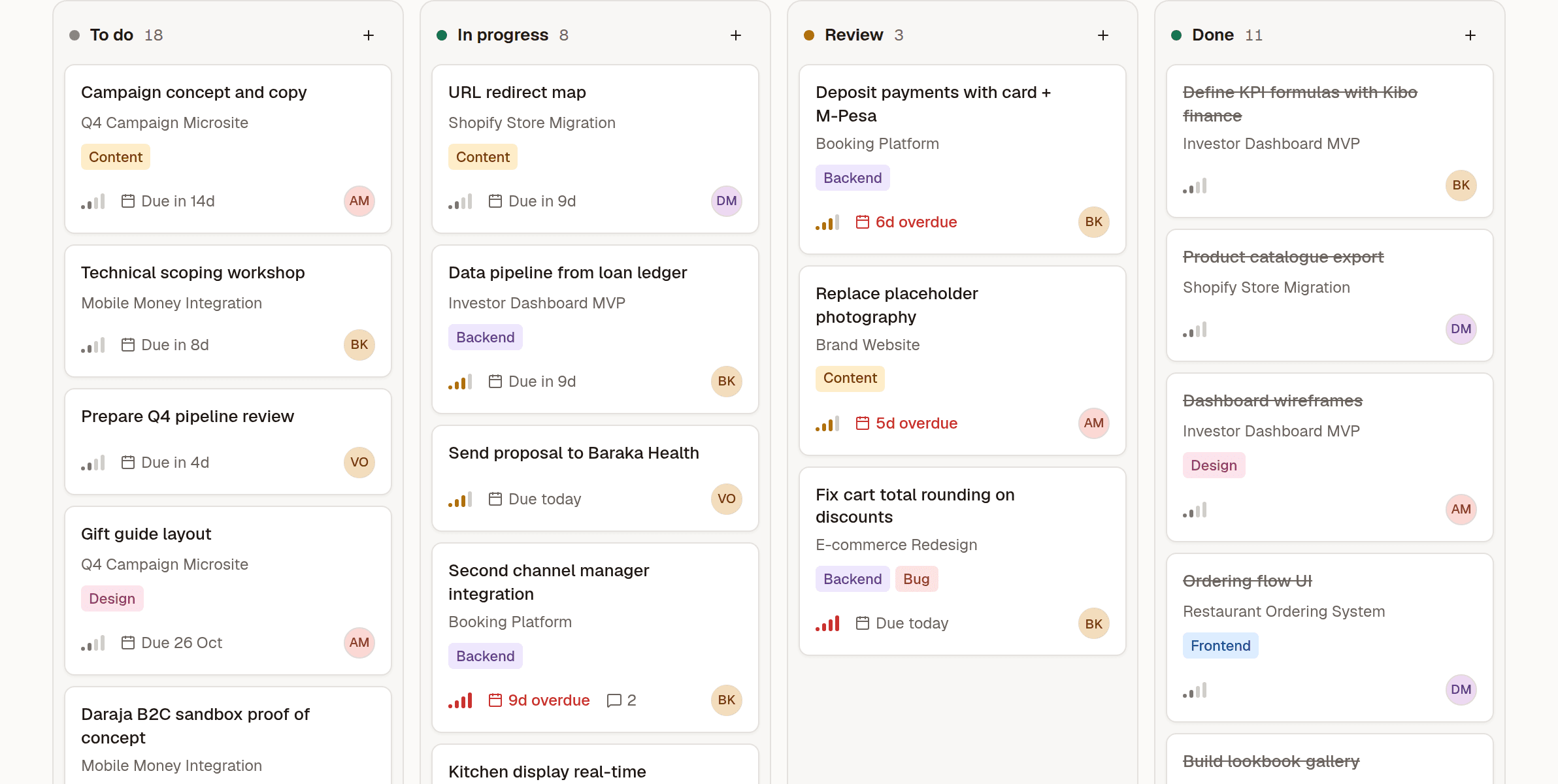Screen dimensions: 1558x784
Task: Open the Product catalogue export card
Action: pyautogui.click(x=1330, y=295)
